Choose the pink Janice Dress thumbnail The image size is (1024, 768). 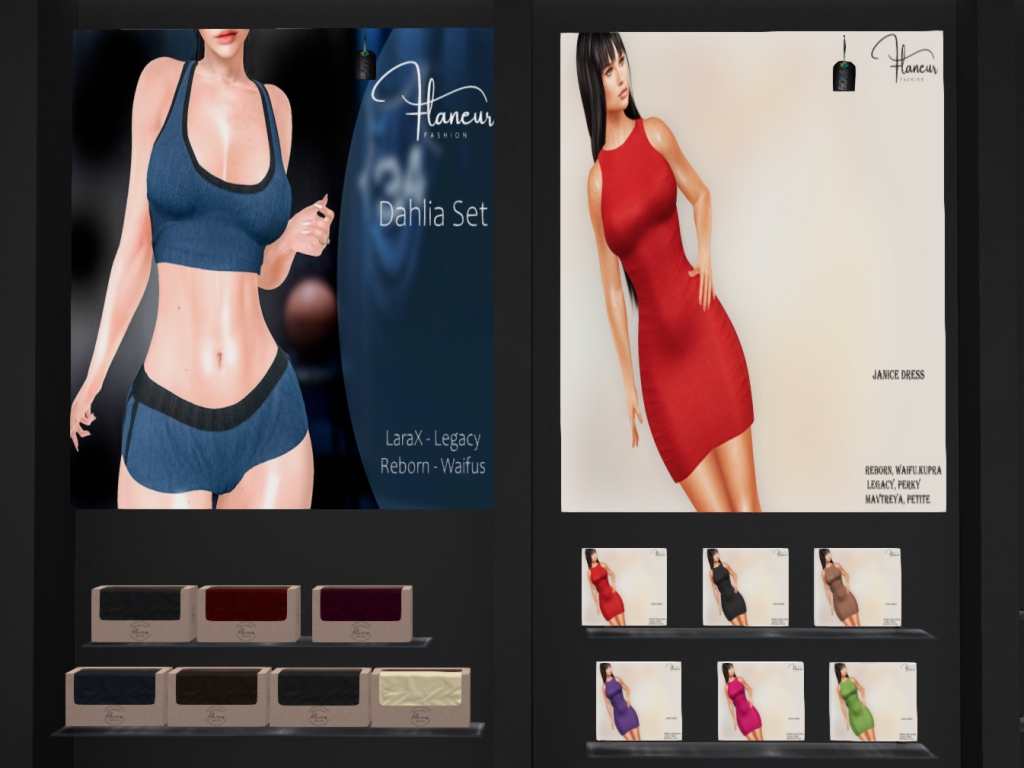point(760,701)
